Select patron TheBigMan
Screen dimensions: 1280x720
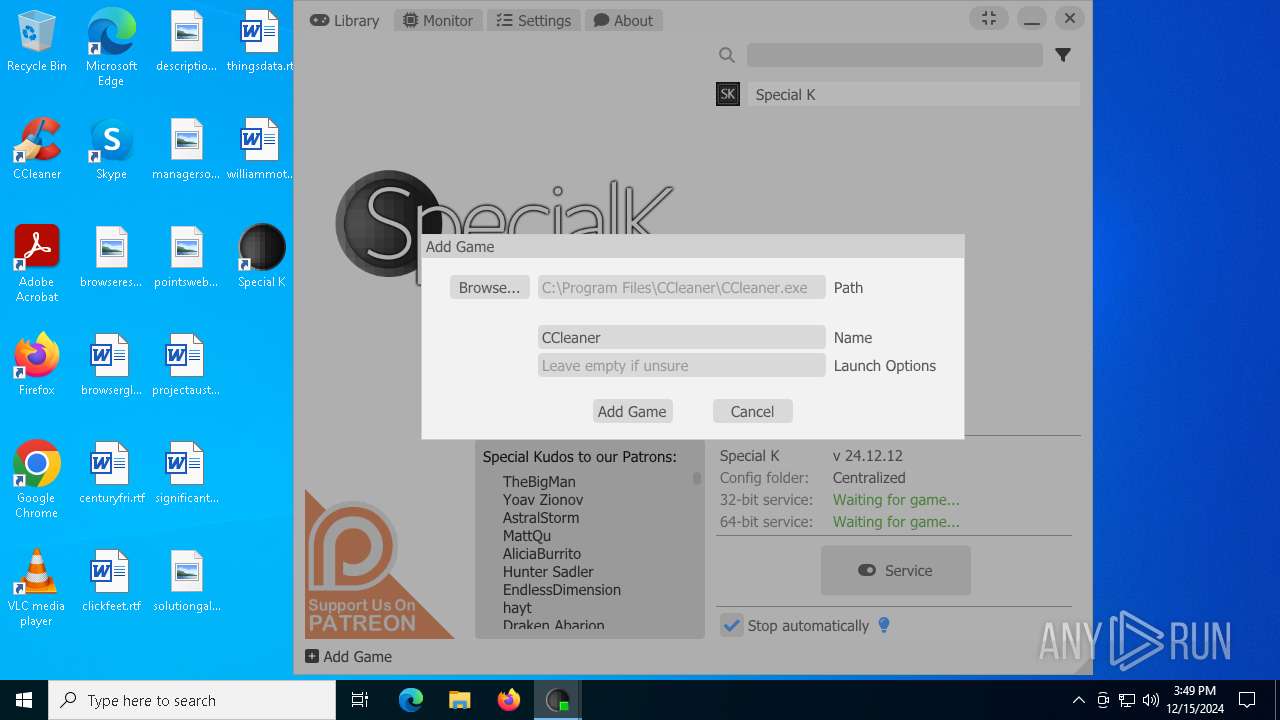point(539,481)
